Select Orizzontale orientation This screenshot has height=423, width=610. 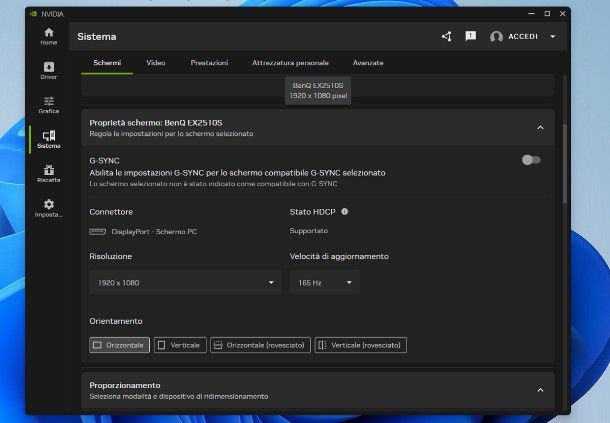point(119,345)
